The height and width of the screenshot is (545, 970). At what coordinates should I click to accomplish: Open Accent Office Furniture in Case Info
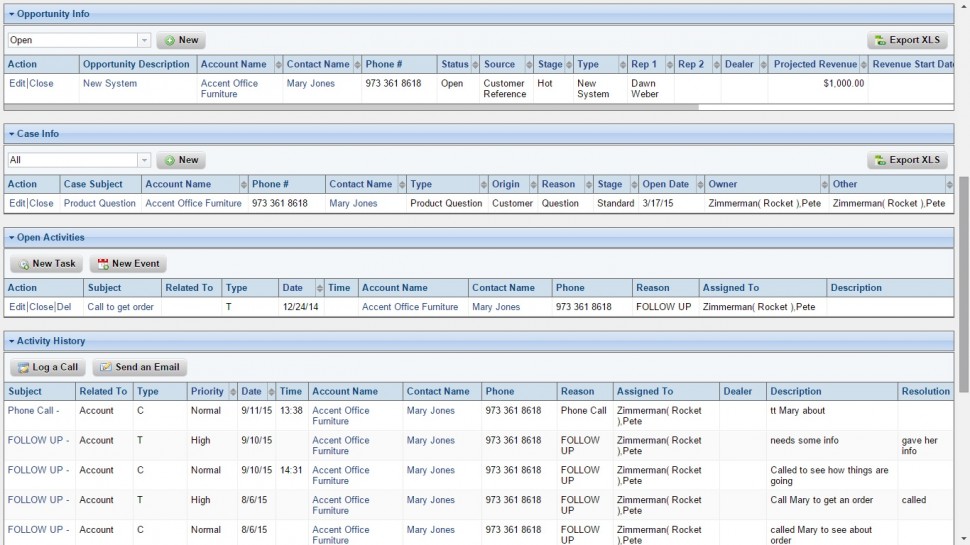(194, 204)
